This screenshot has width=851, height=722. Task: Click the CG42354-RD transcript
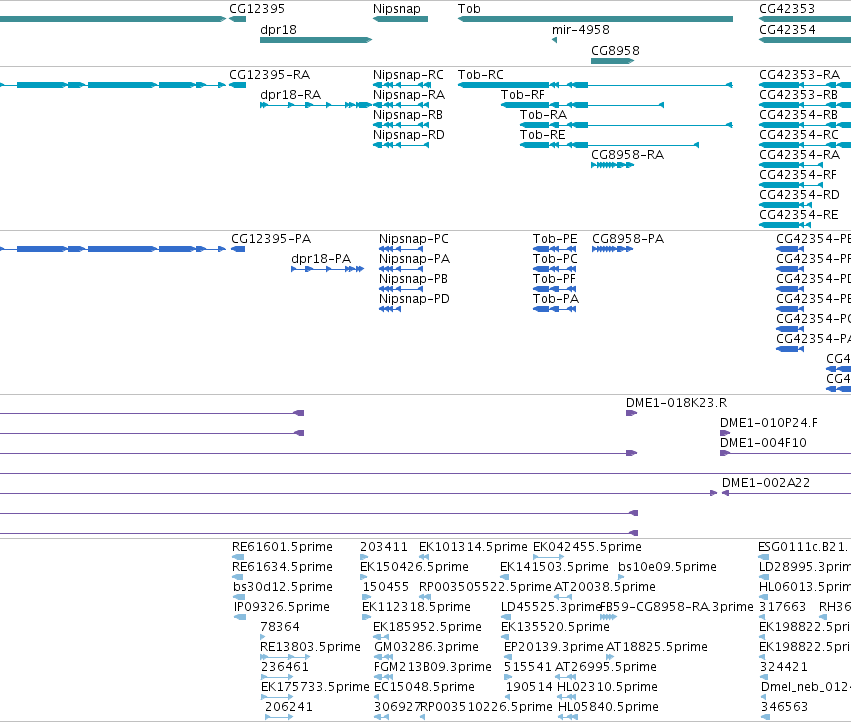pyautogui.click(x=785, y=205)
